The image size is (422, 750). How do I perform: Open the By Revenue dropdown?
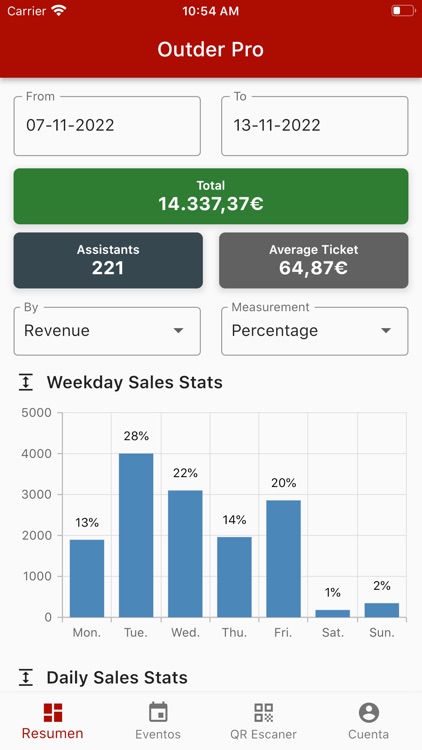107,331
